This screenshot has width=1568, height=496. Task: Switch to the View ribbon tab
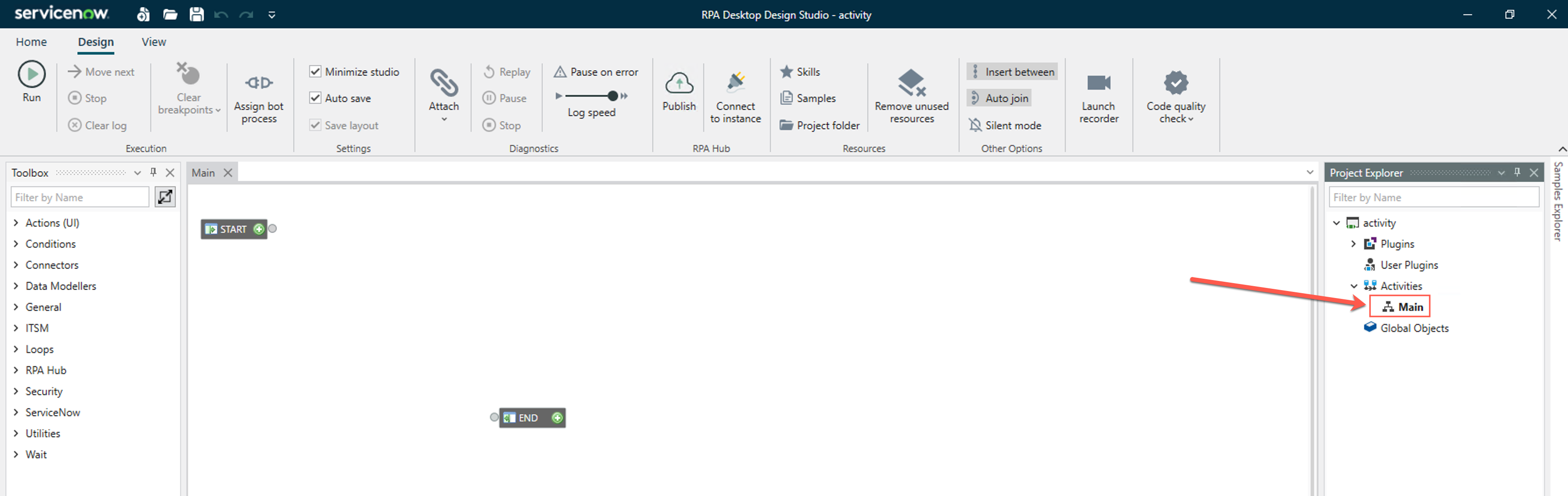tap(153, 42)
